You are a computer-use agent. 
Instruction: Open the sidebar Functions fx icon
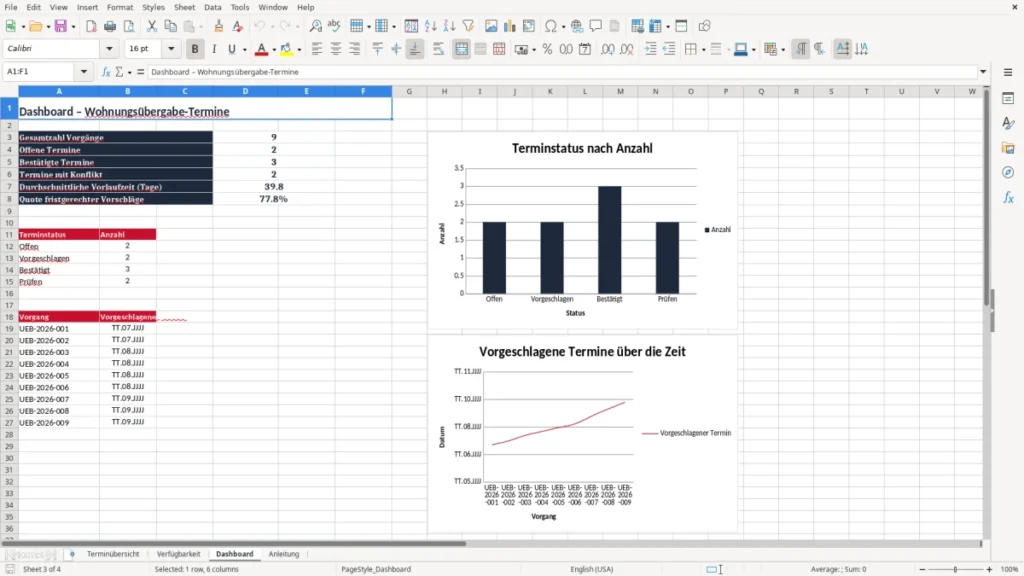point(1008,197)
